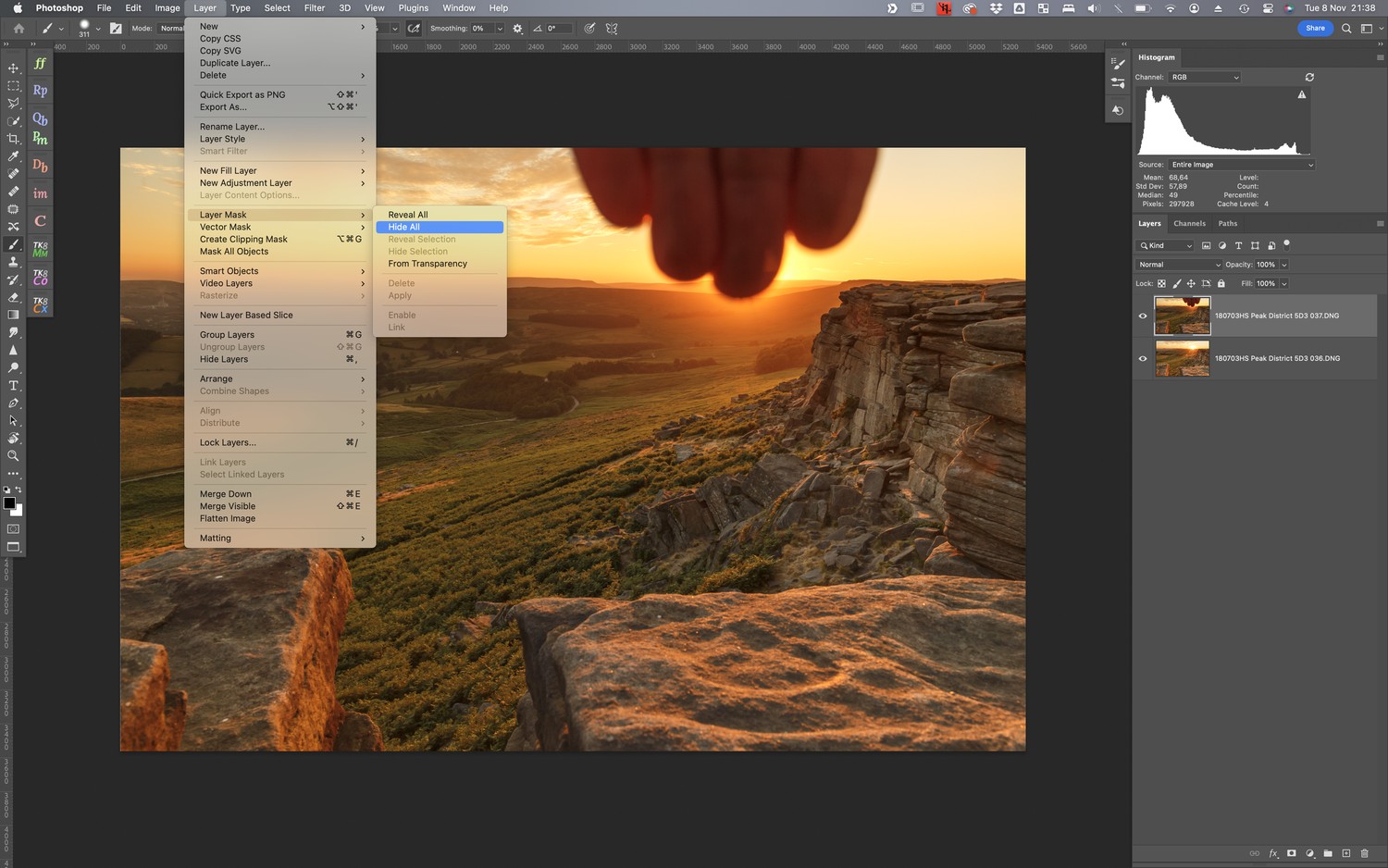Open the Normal blend mode dropdown
This screenshot has width=1388, height=868.
(1180, 265)
